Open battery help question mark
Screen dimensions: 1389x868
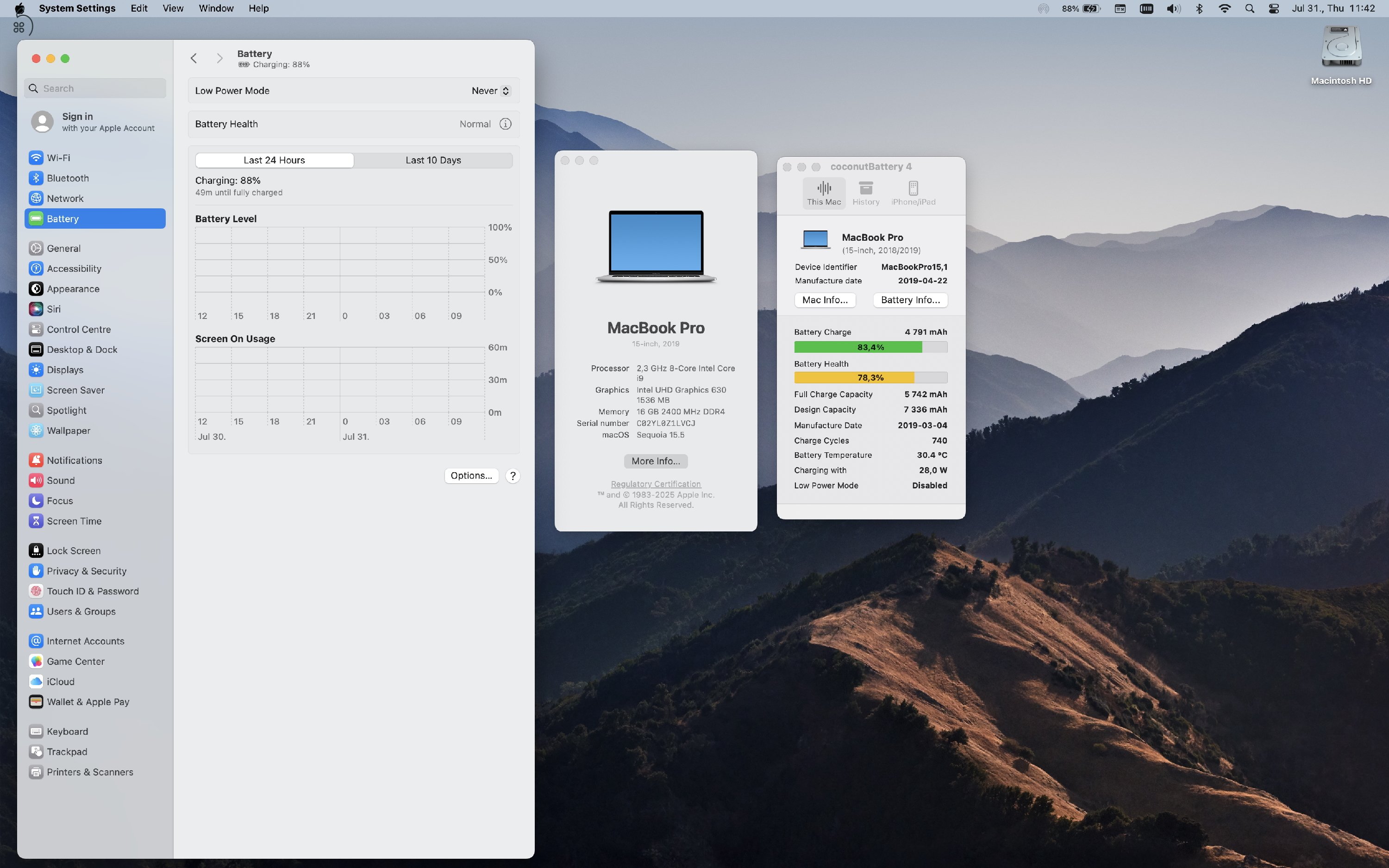click(513, 476)
